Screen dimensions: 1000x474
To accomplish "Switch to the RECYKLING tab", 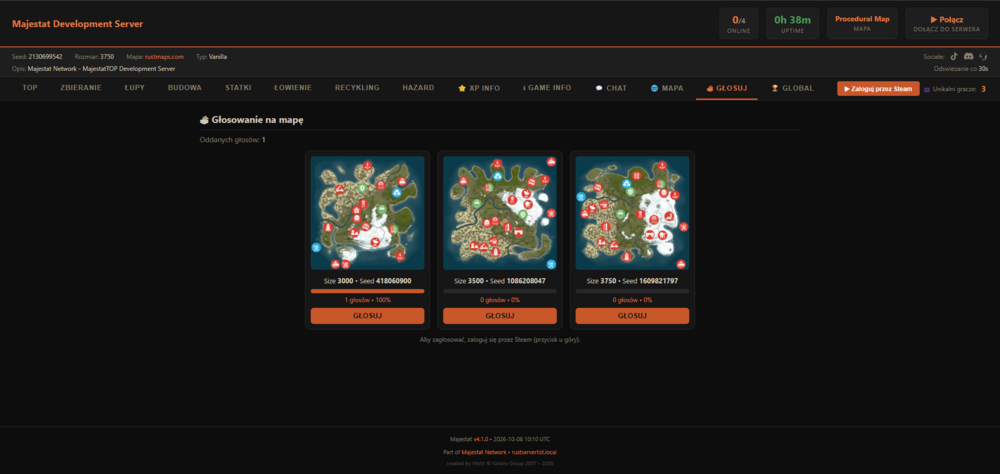I will click(357, 88).
